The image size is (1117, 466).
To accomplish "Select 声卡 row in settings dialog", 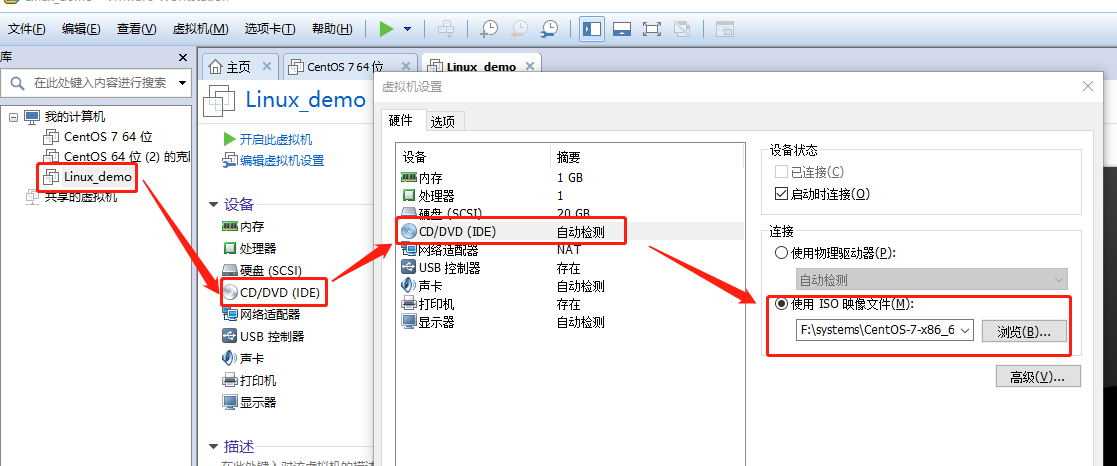I will [x=570, y=286].
